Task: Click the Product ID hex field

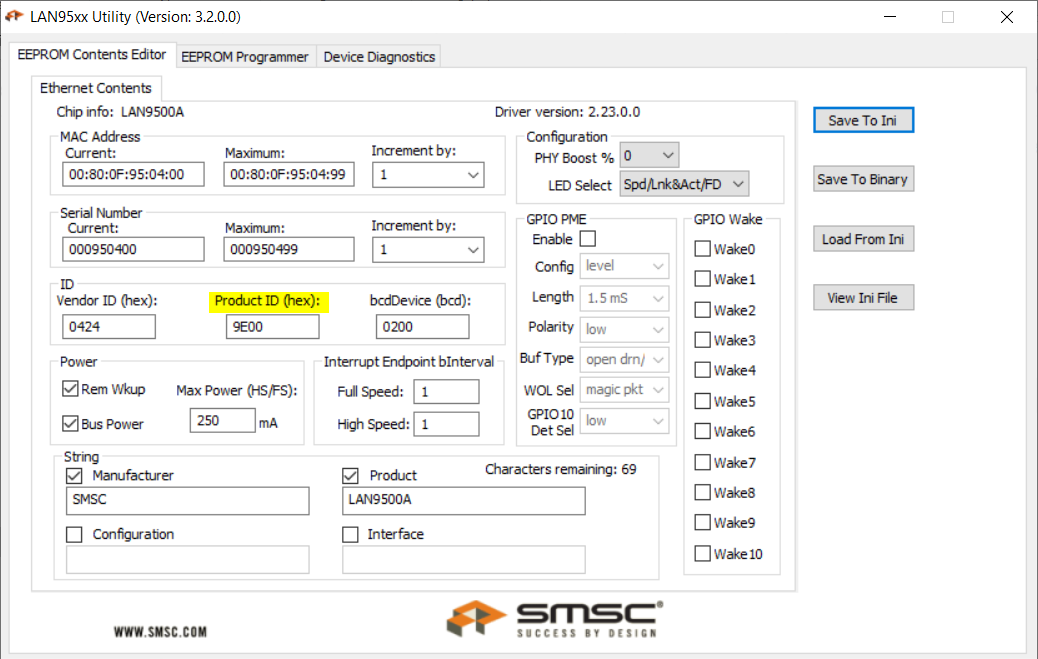Action: pyautogui.click(x=273, y=327)
